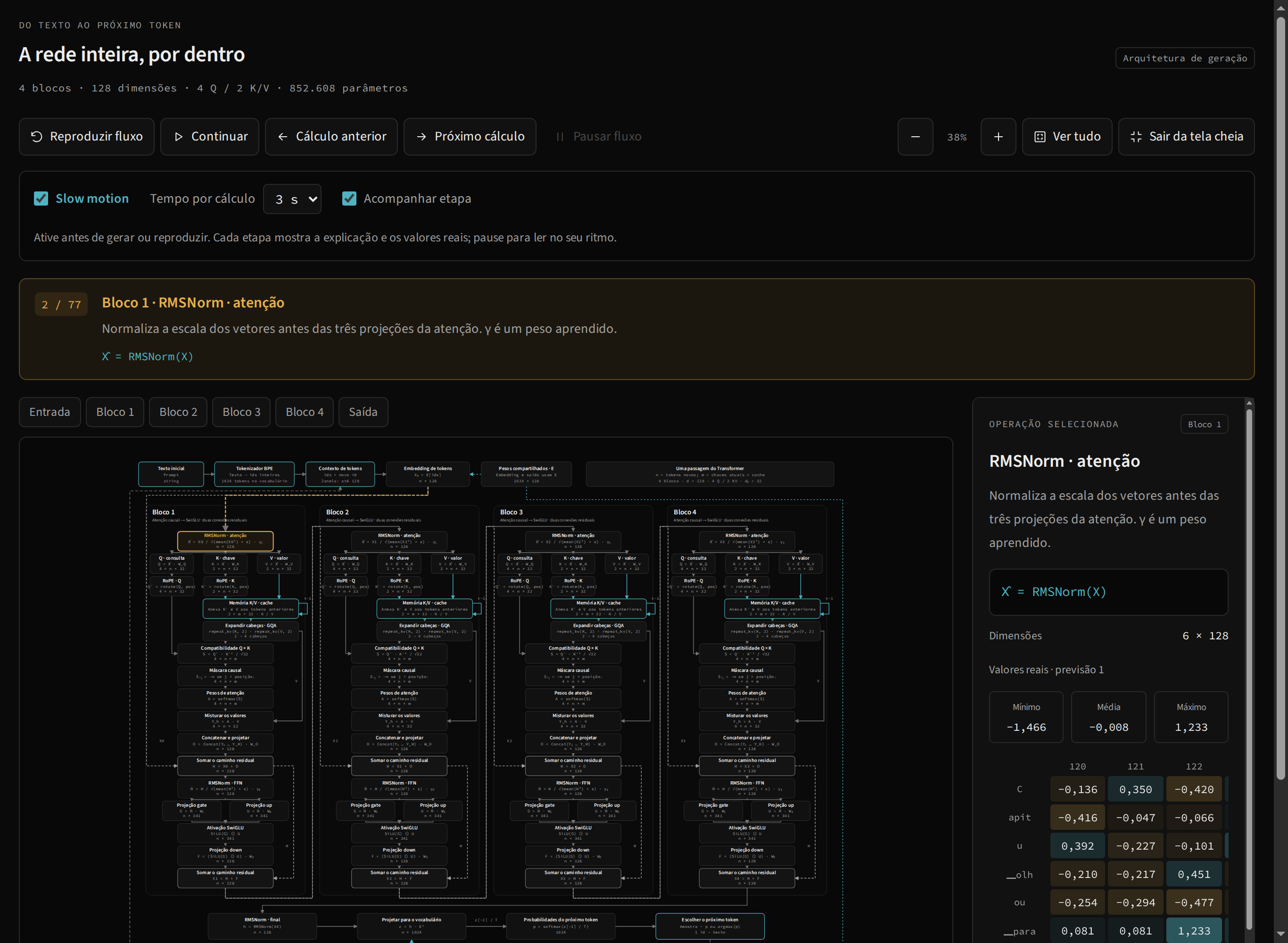
Task: Click the Continuar play triangle icon
Action: [x=179, y=137]
